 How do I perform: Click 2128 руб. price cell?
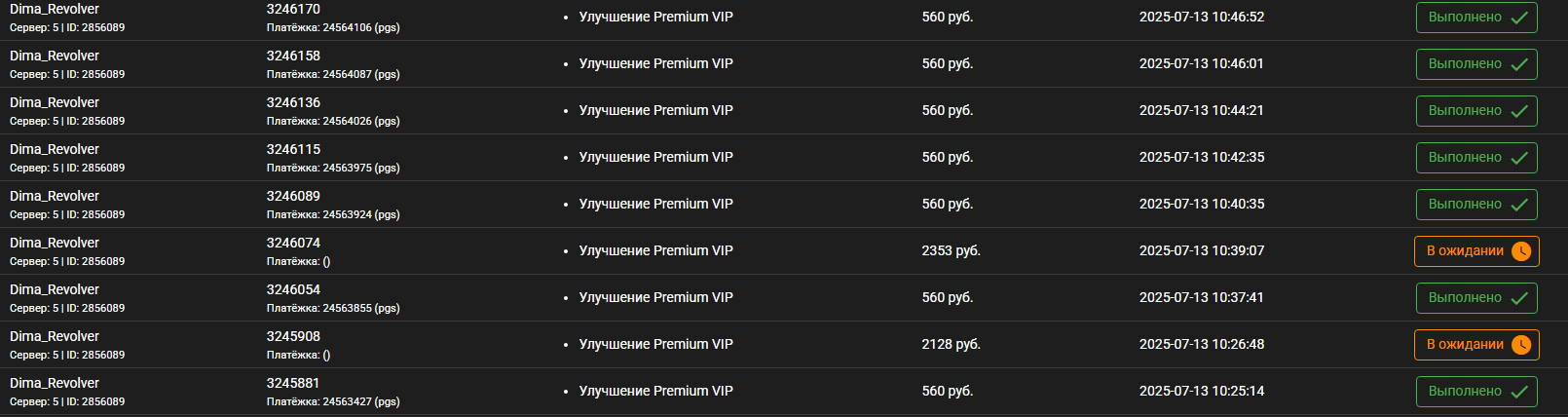click(951, 344)
